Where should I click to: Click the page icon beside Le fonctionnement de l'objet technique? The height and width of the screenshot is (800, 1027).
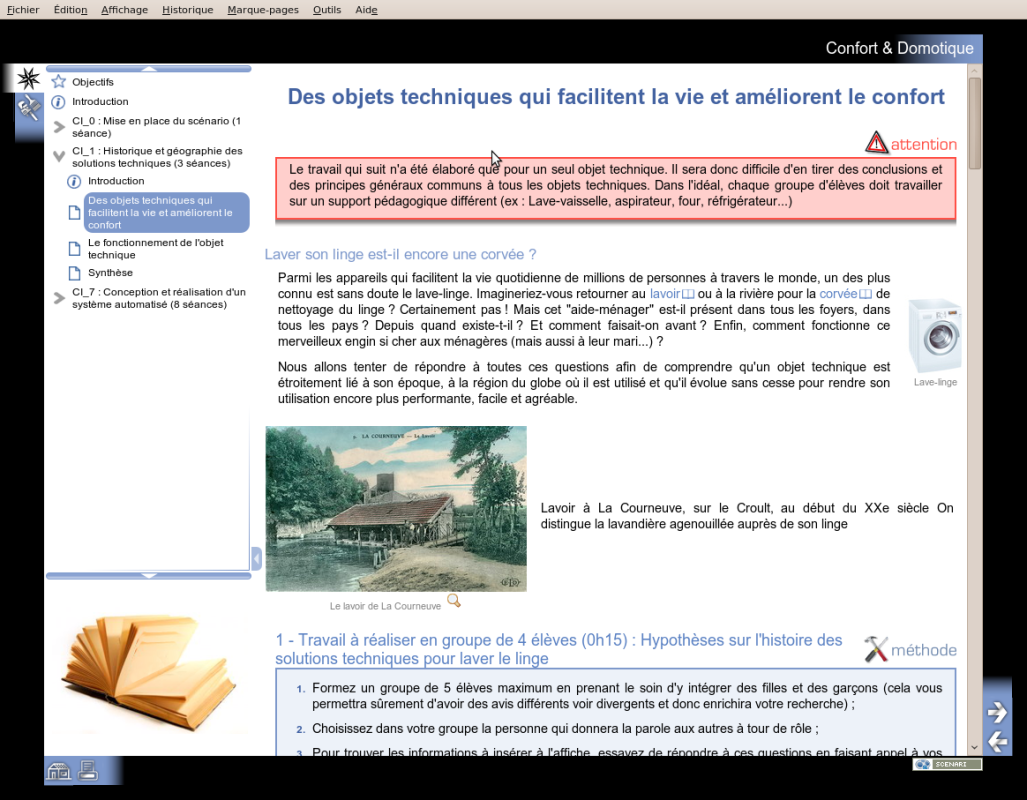coord(75,249)
